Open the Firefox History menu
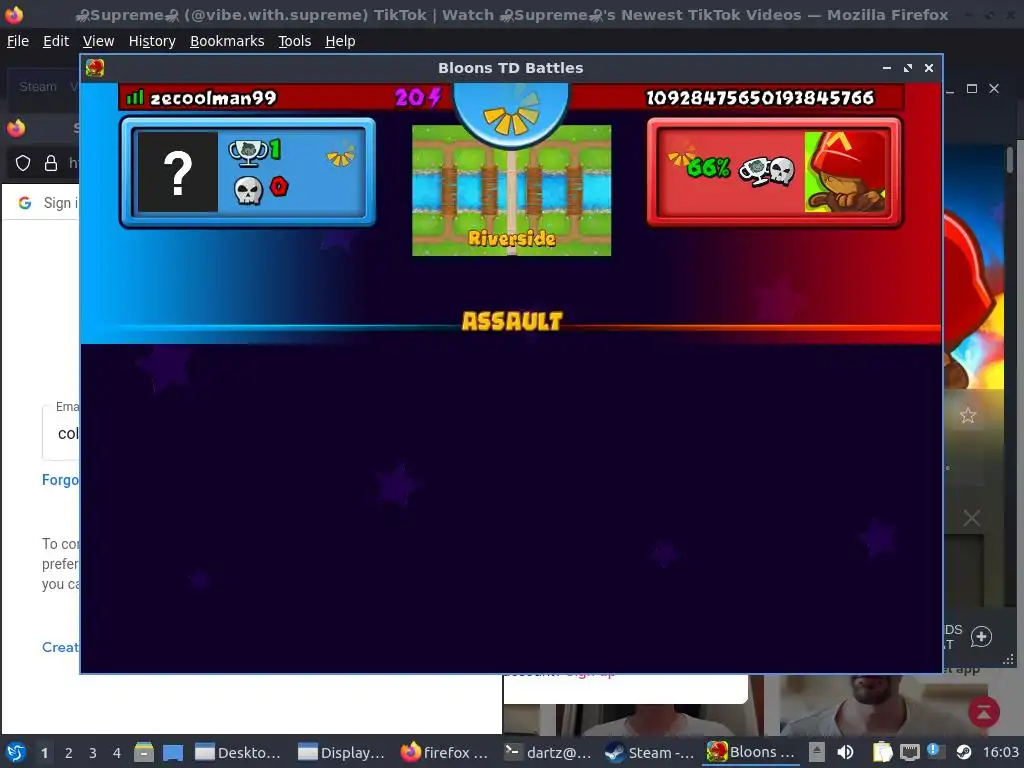 pyautogui.click(x=152, y=41)
